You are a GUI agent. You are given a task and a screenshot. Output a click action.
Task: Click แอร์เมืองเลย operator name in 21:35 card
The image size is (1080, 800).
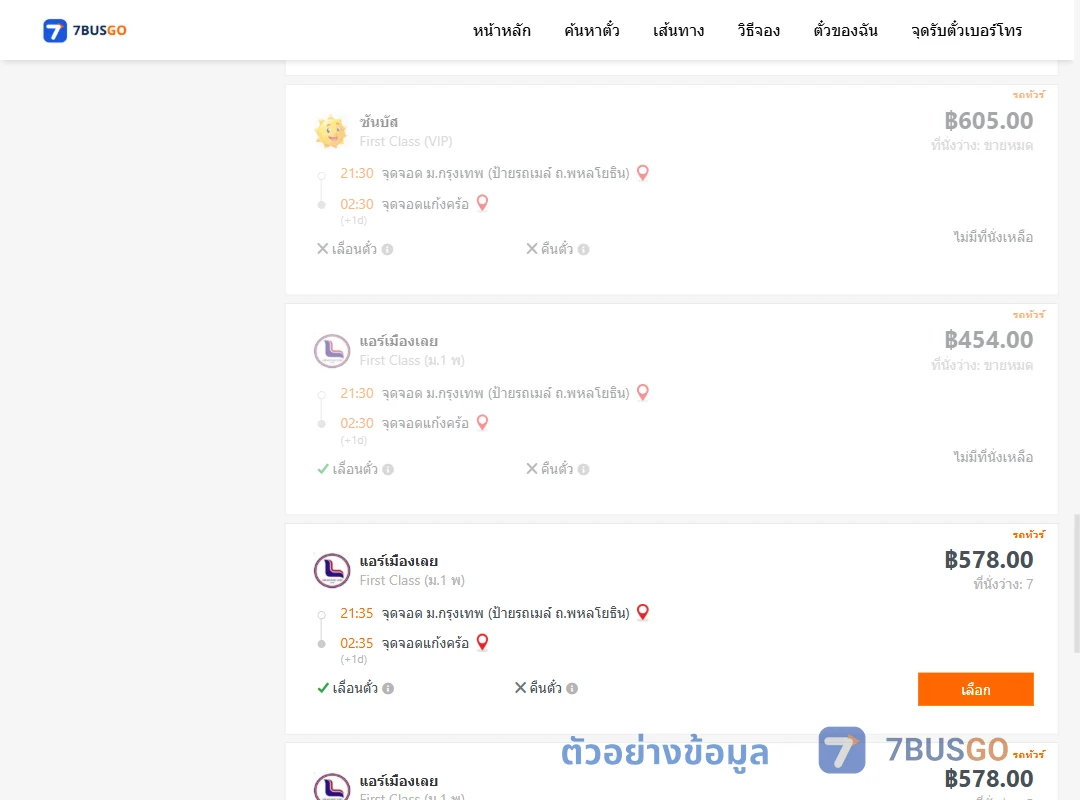coord(399,562)
